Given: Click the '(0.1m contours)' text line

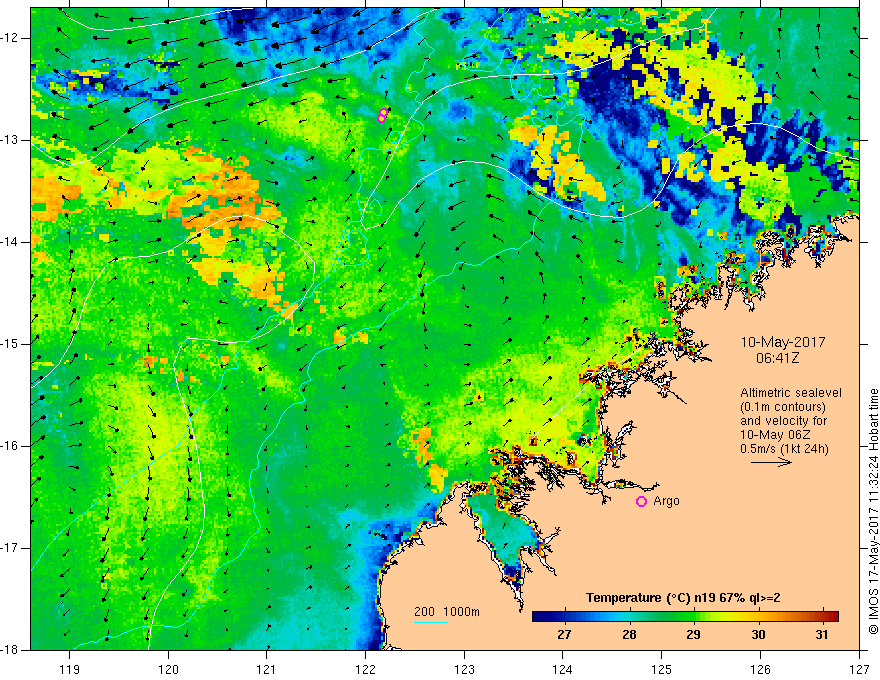Looking at the screenshot, I should pos(783,407).
